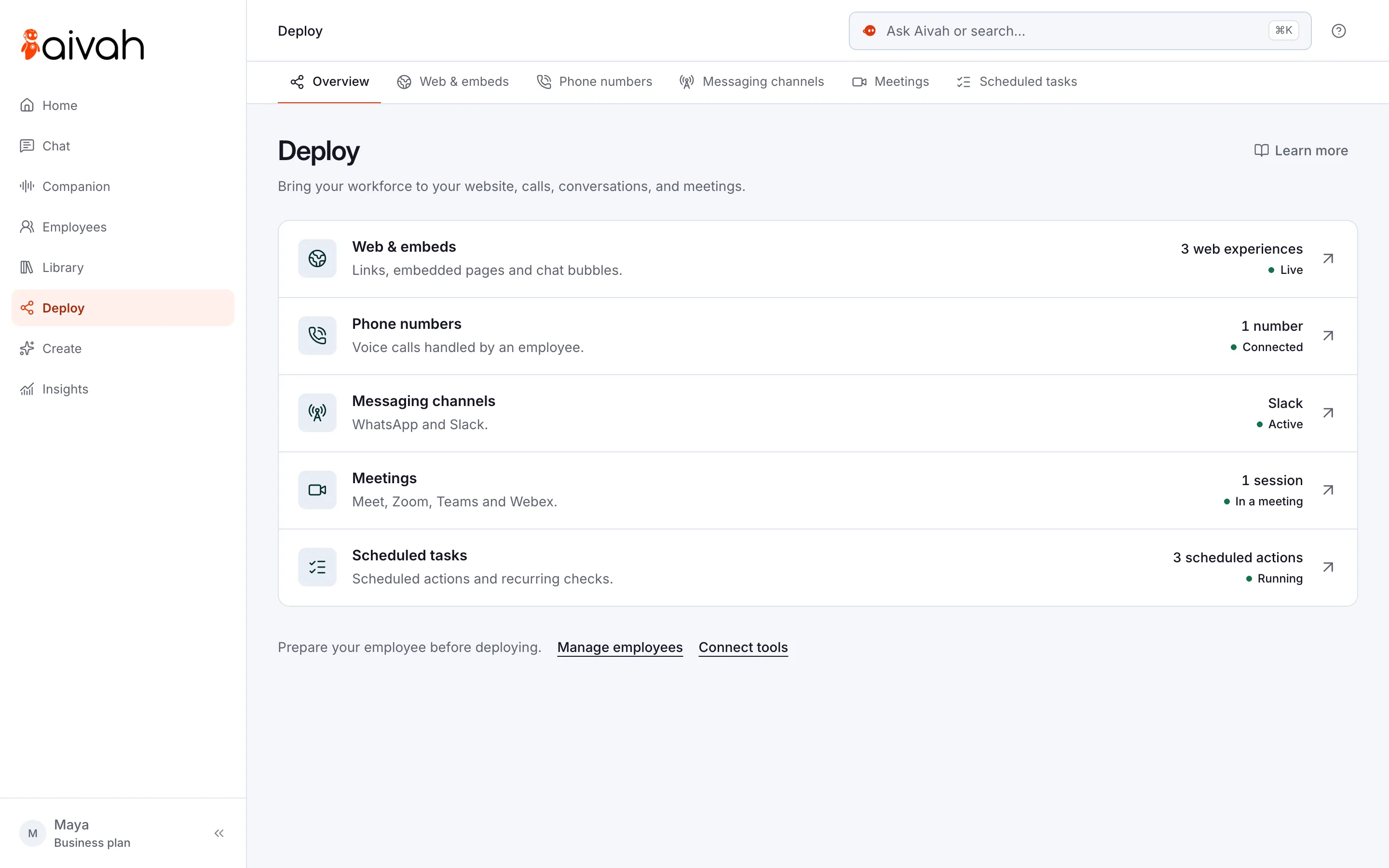Go to Home in sidebar
1389x868 pixels.
click(123, 105)
